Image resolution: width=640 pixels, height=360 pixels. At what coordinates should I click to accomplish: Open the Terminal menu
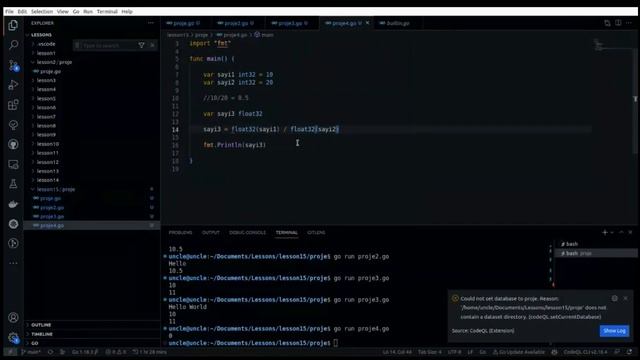click(x=107, y=11)
